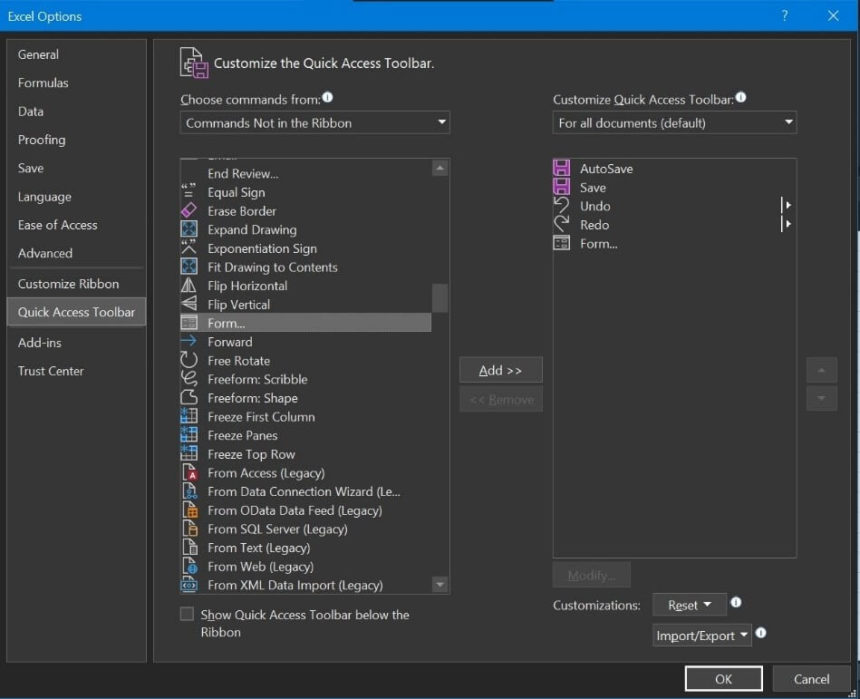Click the Erase Border eraser icon
The image size is (860, 699).
(189, 211)
